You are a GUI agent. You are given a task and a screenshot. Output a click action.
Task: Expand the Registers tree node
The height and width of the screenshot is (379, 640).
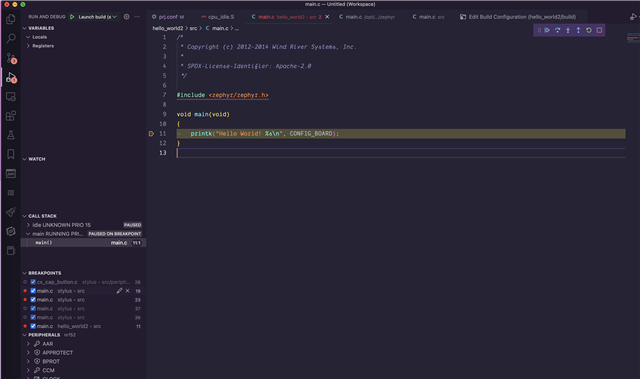(x=28, y=46)
